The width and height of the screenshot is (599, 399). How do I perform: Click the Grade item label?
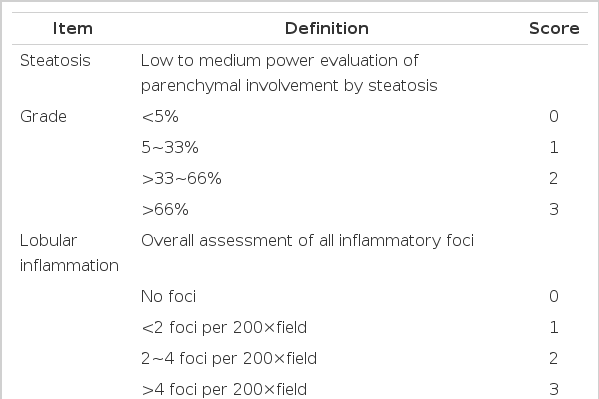[x=43, y=116]
